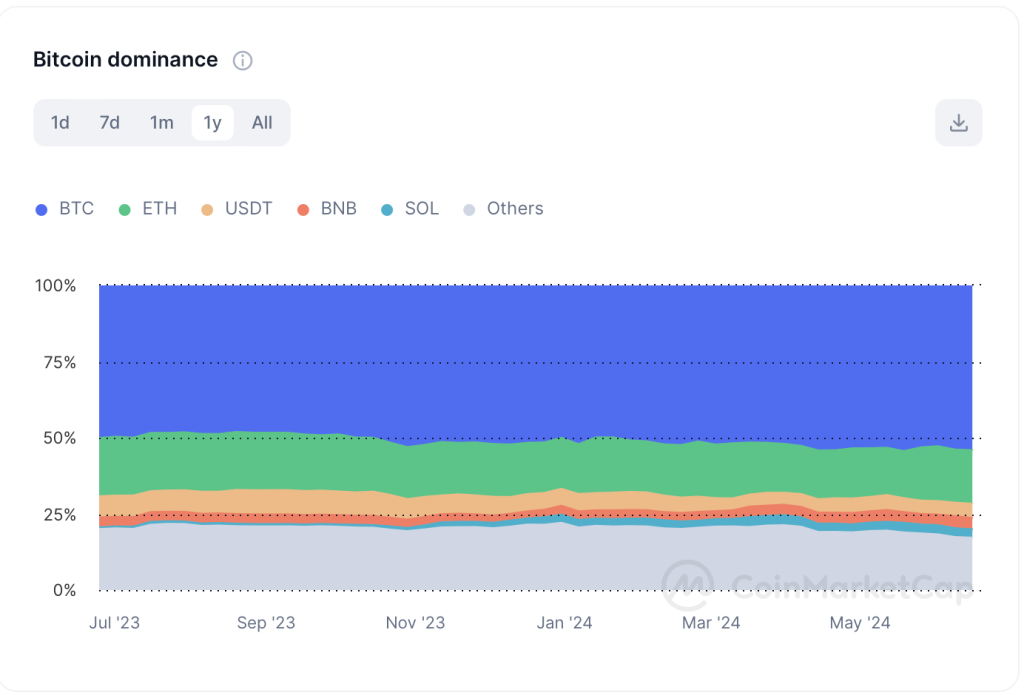The image size is (1024, 695).
Task: Click the May '24 axis label
Action: pyautogui.click(x=860, y=623)
